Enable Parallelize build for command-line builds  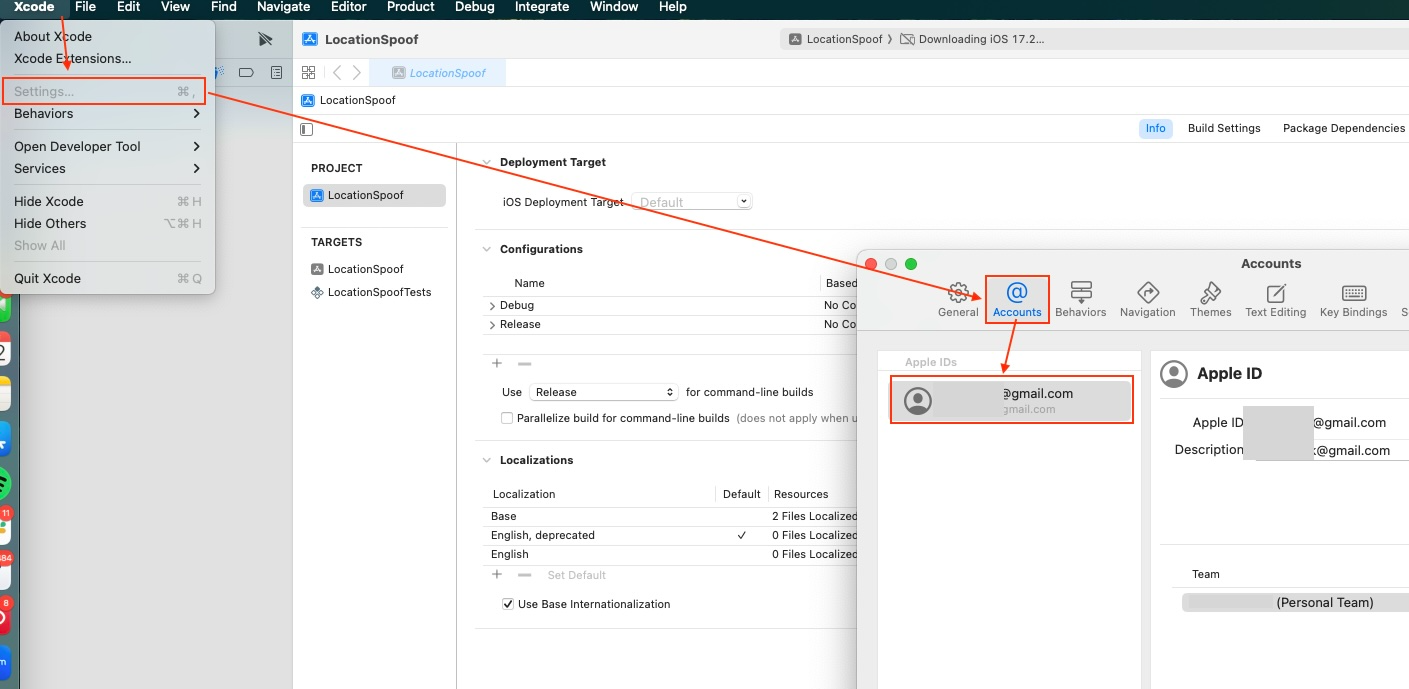(507, 418)
